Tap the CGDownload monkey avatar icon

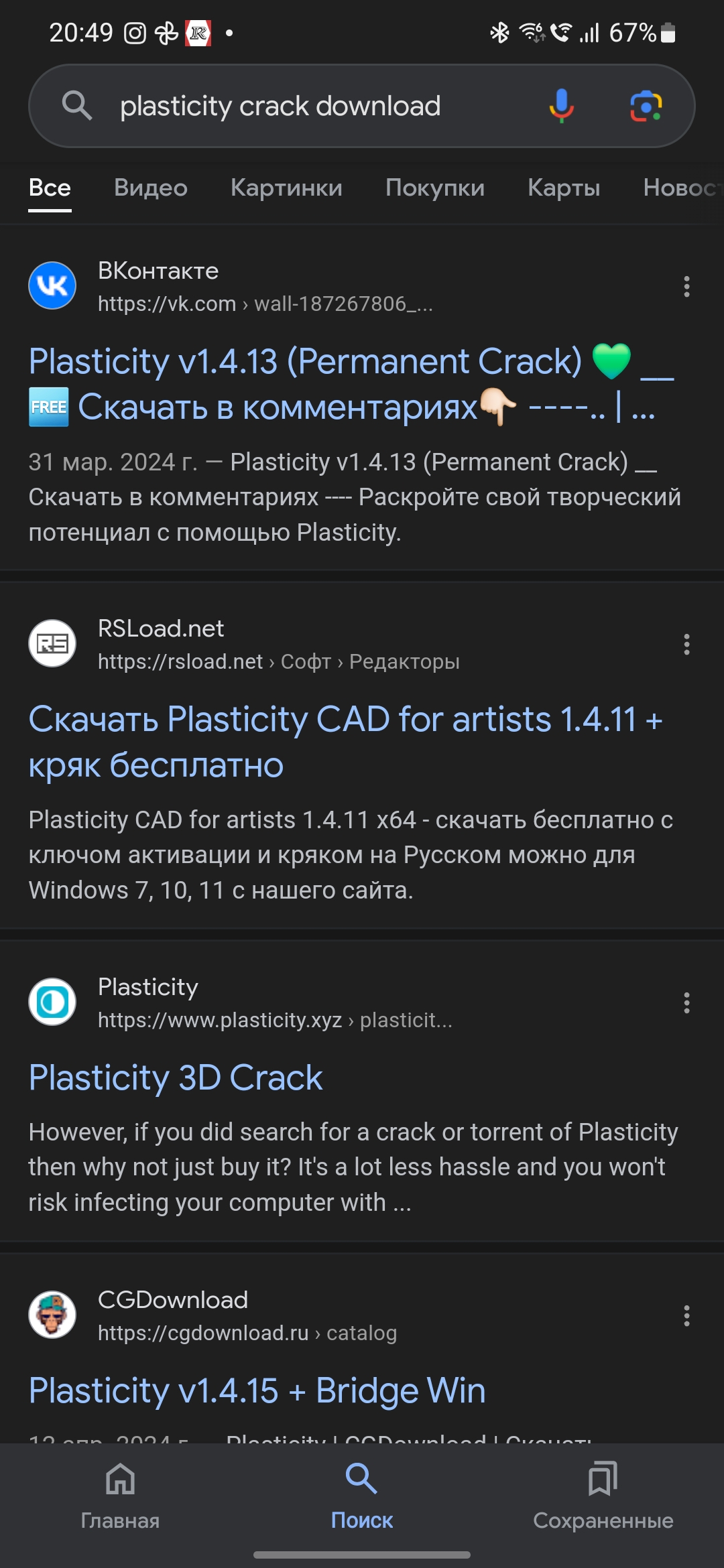coord(52,1315)
